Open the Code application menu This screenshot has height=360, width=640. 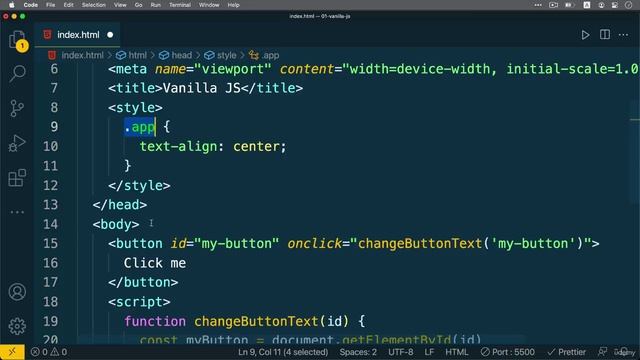point(31,5)
